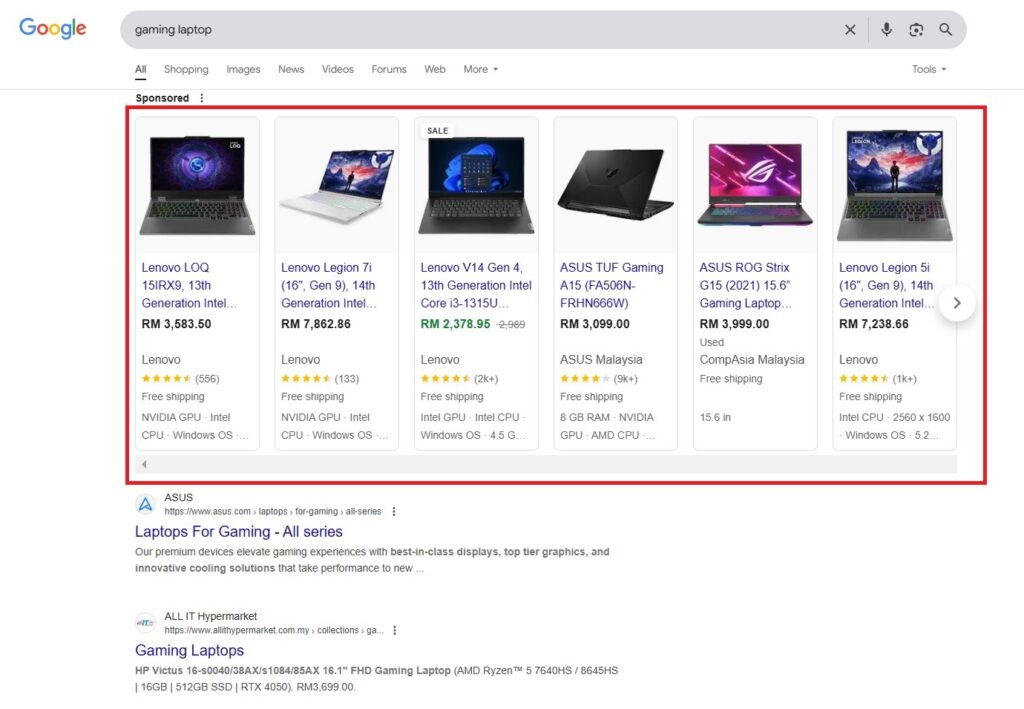Open the 'Laptops For Gaming - All series' link
This screenshot has width=1024, height=709.
238,531
